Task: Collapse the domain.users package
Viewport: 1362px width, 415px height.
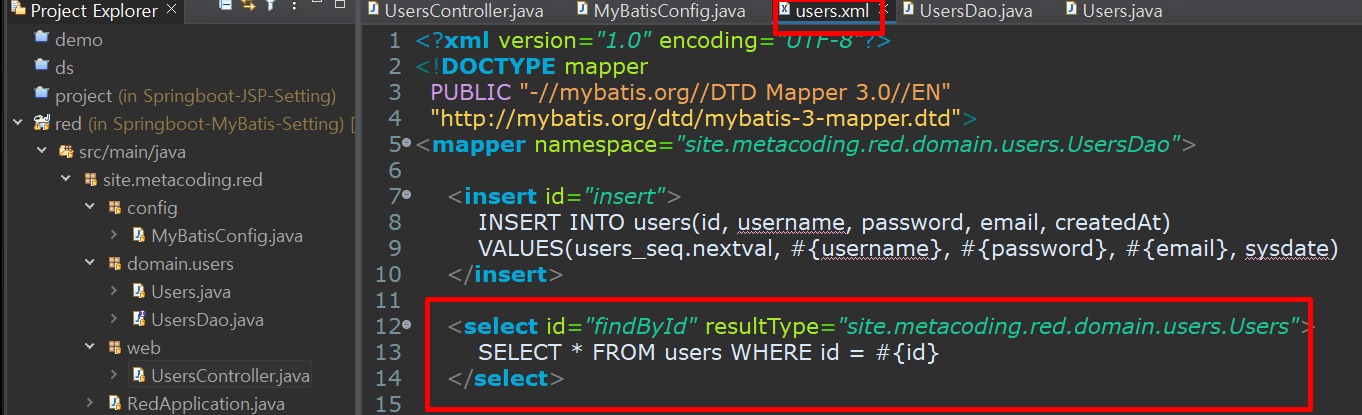Action: pos(90,264)
